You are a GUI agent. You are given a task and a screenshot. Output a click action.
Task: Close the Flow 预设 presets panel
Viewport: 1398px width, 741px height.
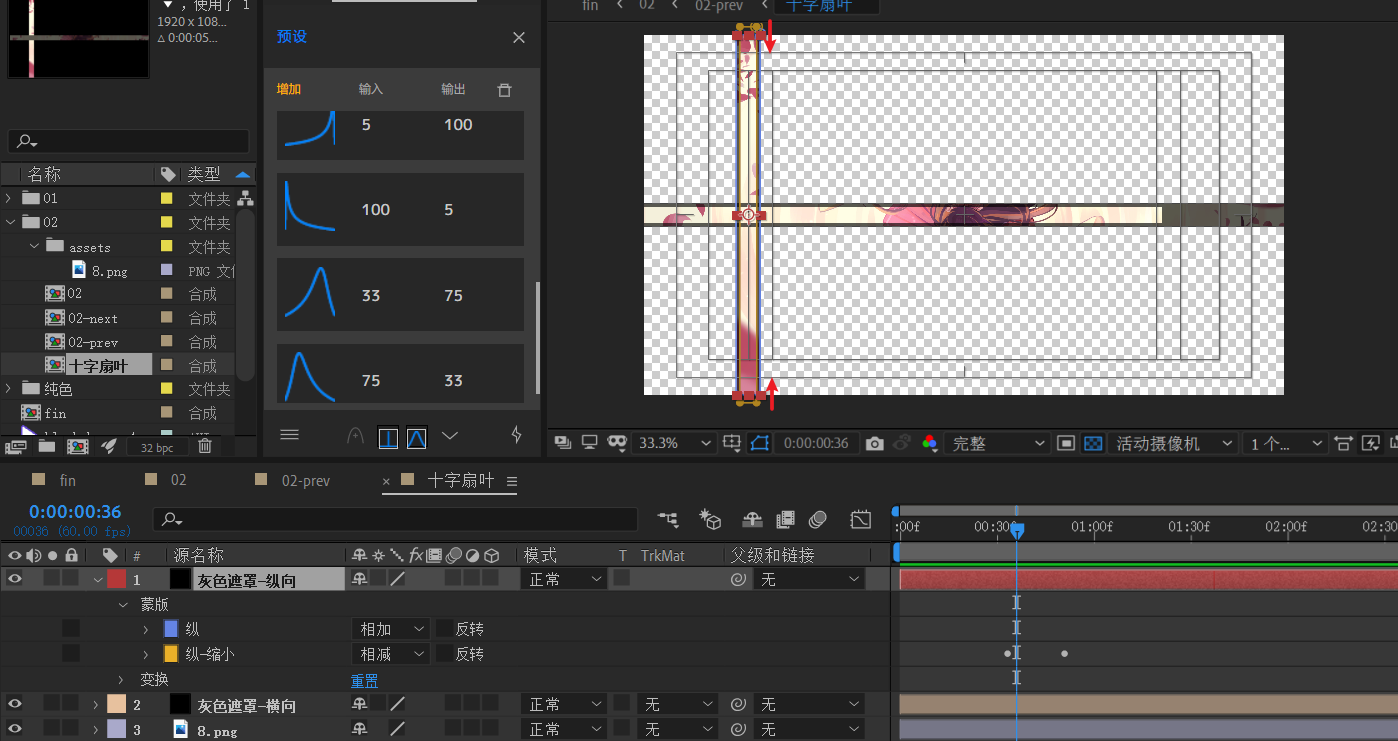519,37
